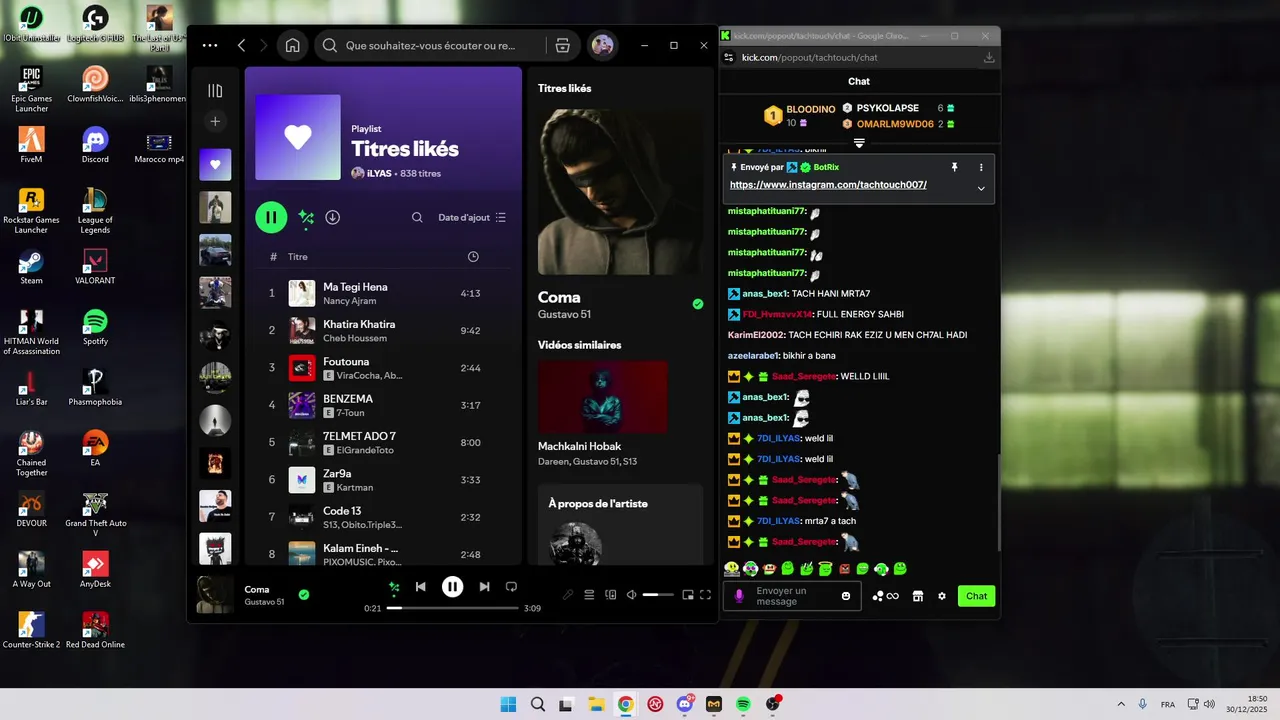
Task: Sort by duration clock column
Action: [473, 257]
